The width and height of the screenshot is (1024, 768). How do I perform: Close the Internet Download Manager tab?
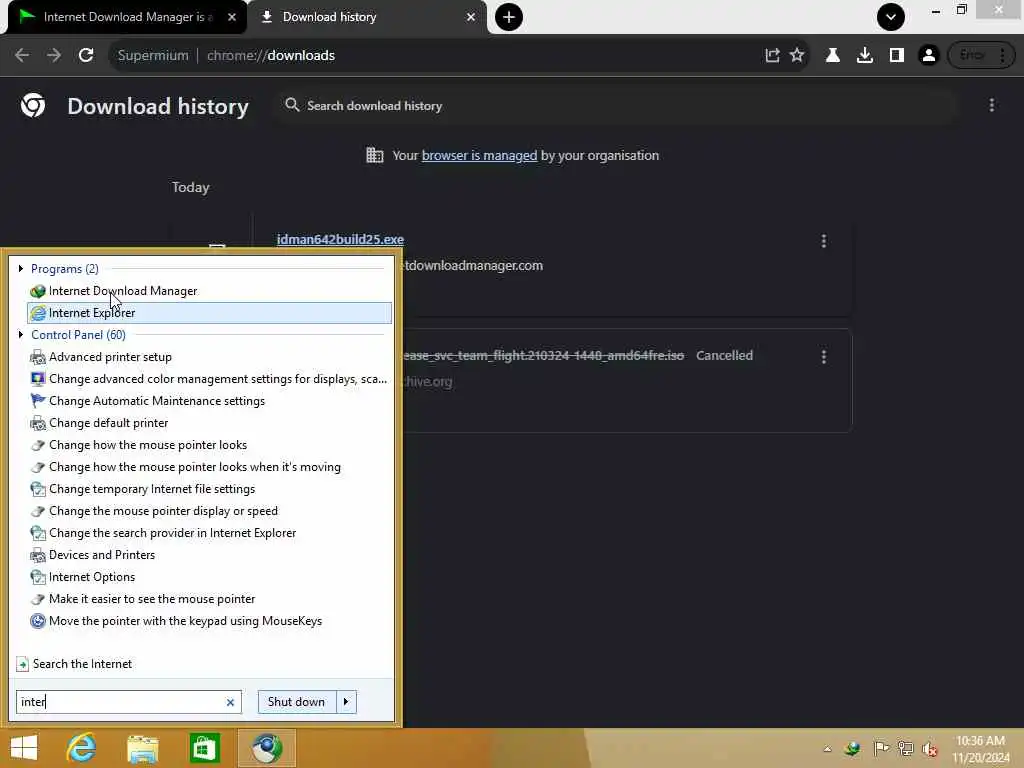(232, 17)
